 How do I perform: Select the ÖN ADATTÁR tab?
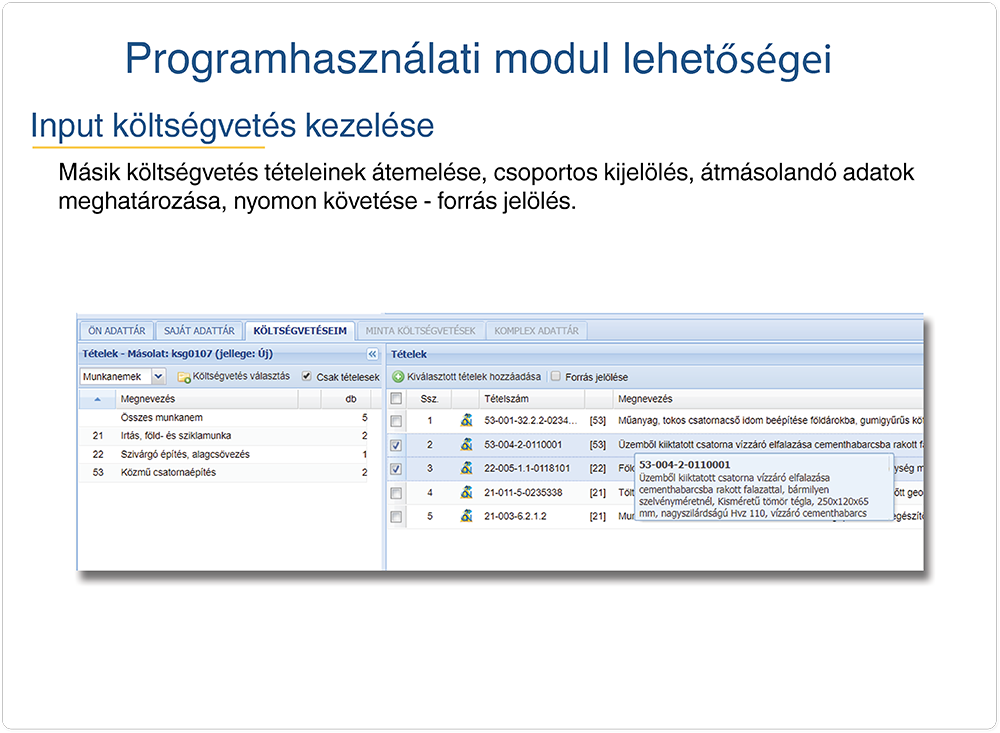tap(116, 330)
